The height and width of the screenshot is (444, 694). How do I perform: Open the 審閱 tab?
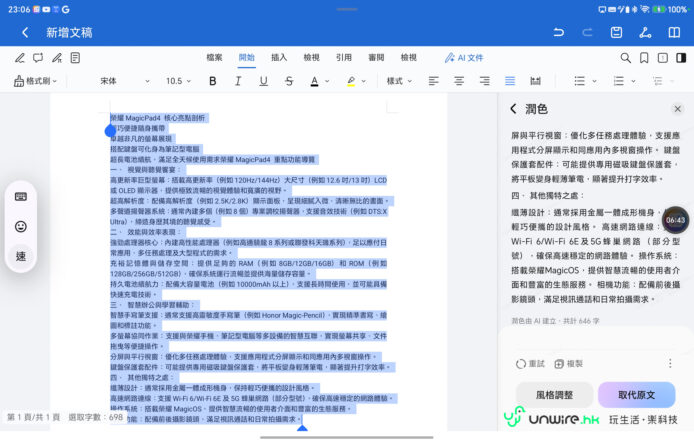(x=376, y=58)
